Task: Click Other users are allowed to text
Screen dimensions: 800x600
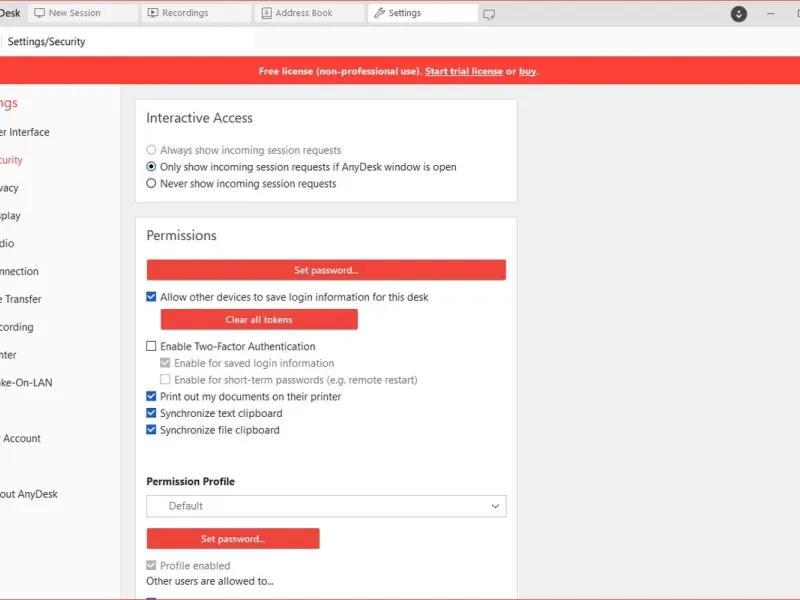Action: pos(210,581)
